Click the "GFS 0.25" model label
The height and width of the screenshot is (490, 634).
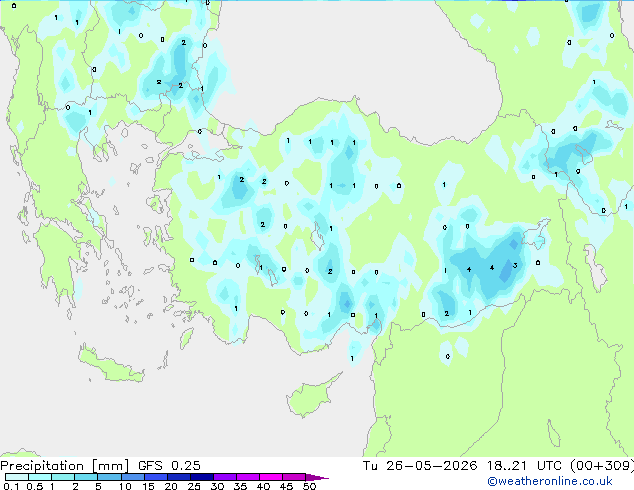(x=169, y=466)
